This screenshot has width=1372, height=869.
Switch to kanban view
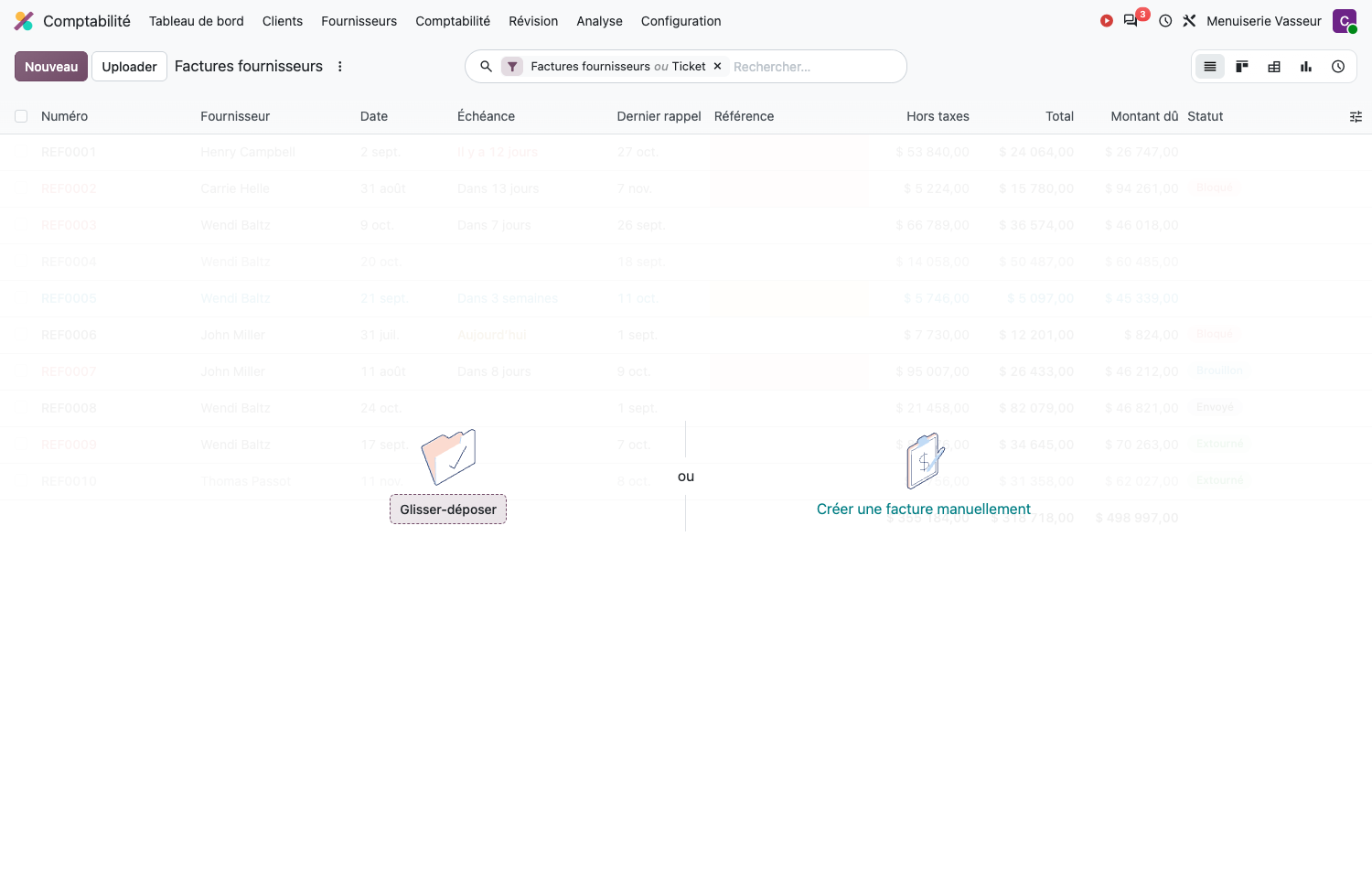coord(1242,67)
